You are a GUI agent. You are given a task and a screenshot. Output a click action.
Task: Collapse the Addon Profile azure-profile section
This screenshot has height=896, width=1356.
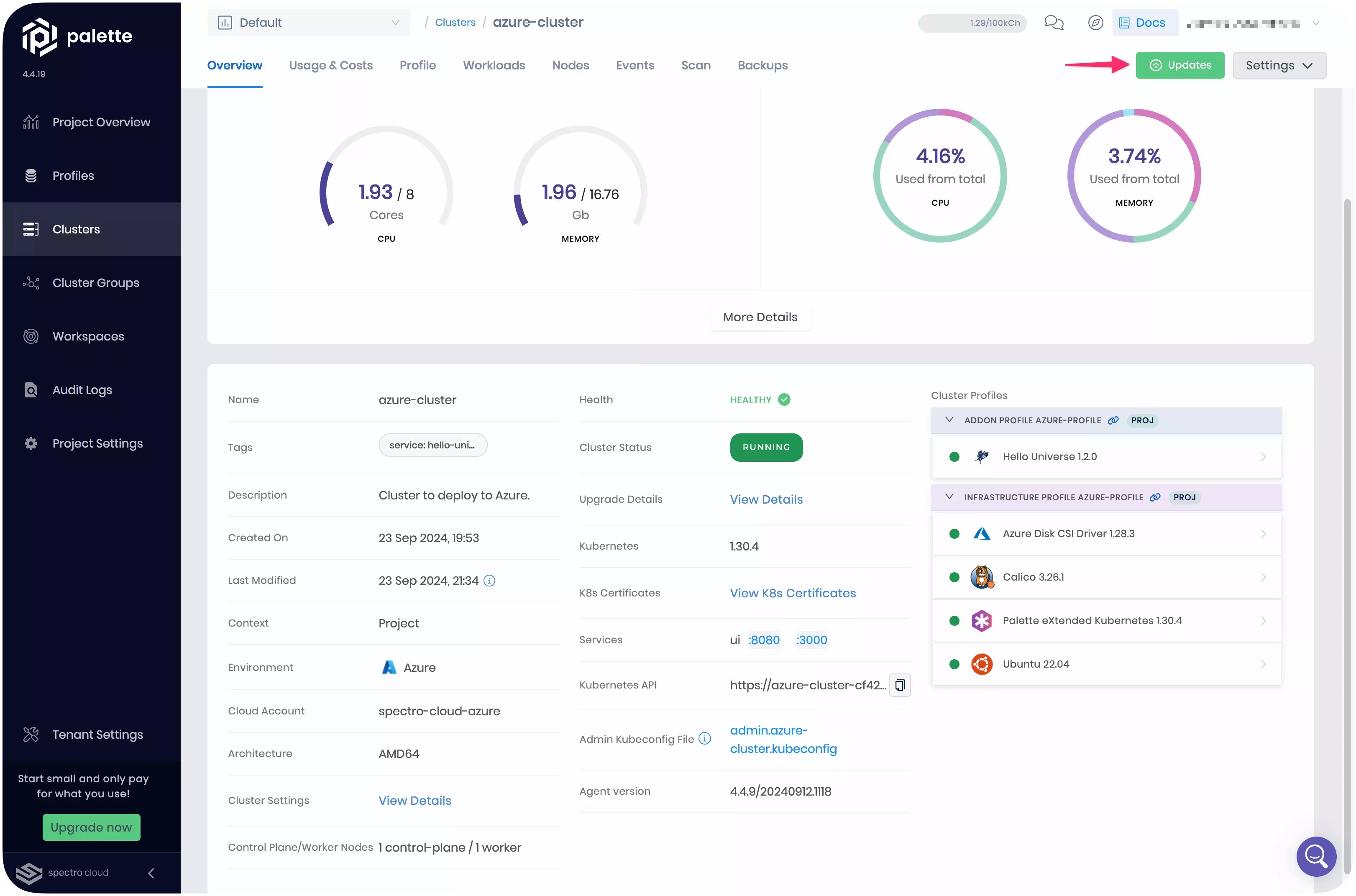(949, 420)
